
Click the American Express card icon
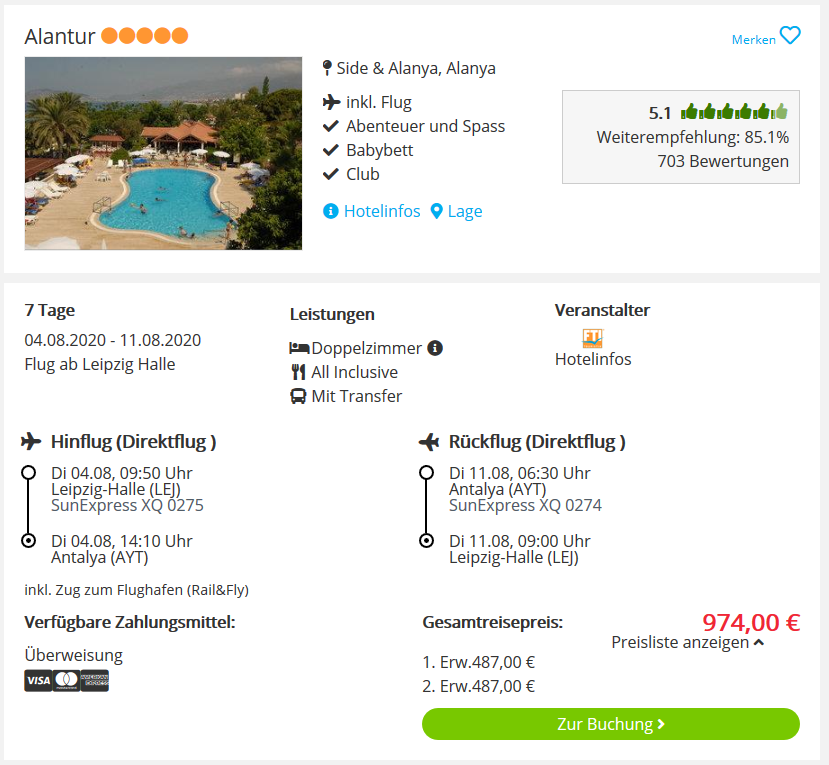(x=95, y=680)
